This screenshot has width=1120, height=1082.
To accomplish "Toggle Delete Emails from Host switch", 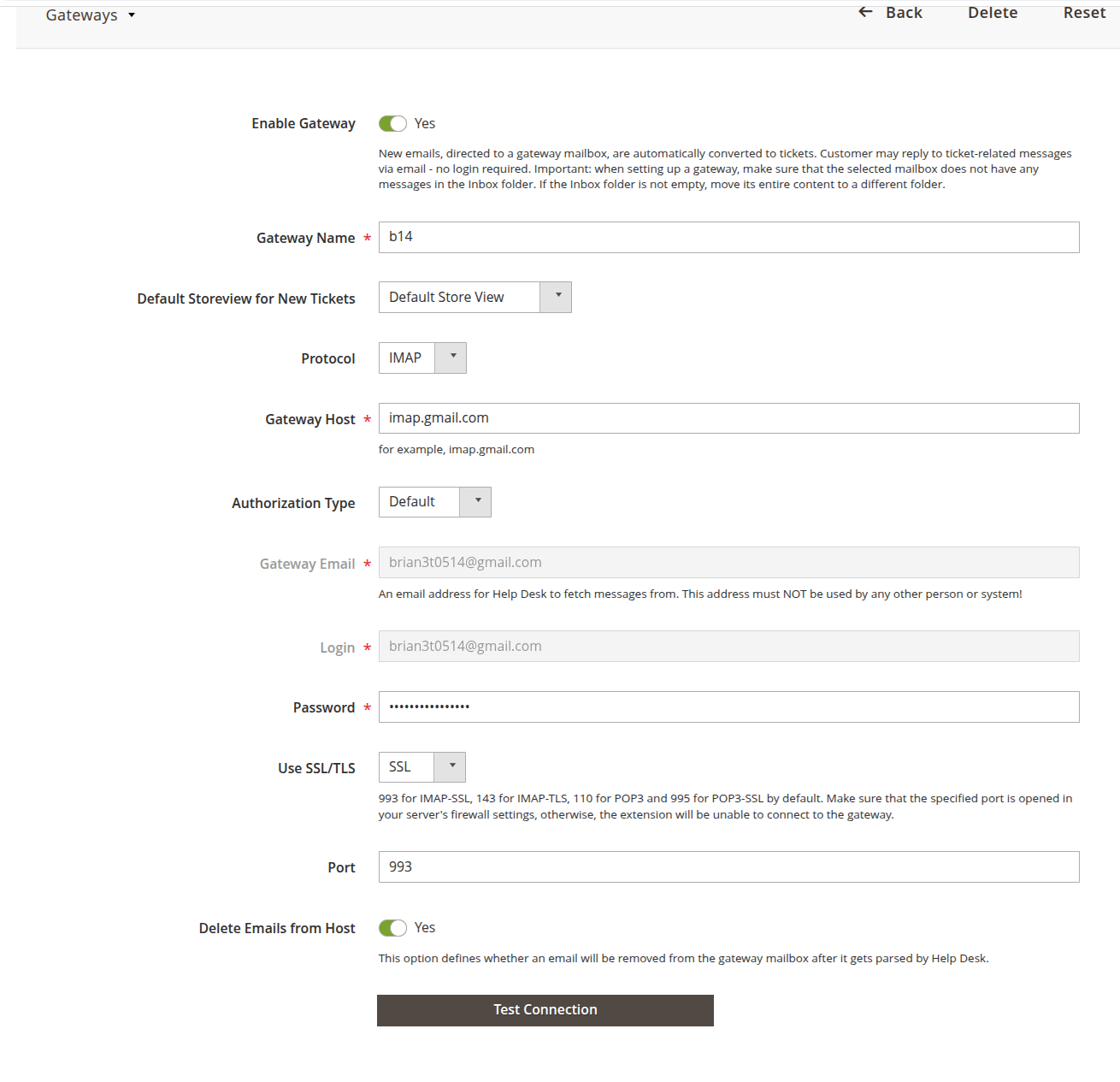I will [392, 928].
